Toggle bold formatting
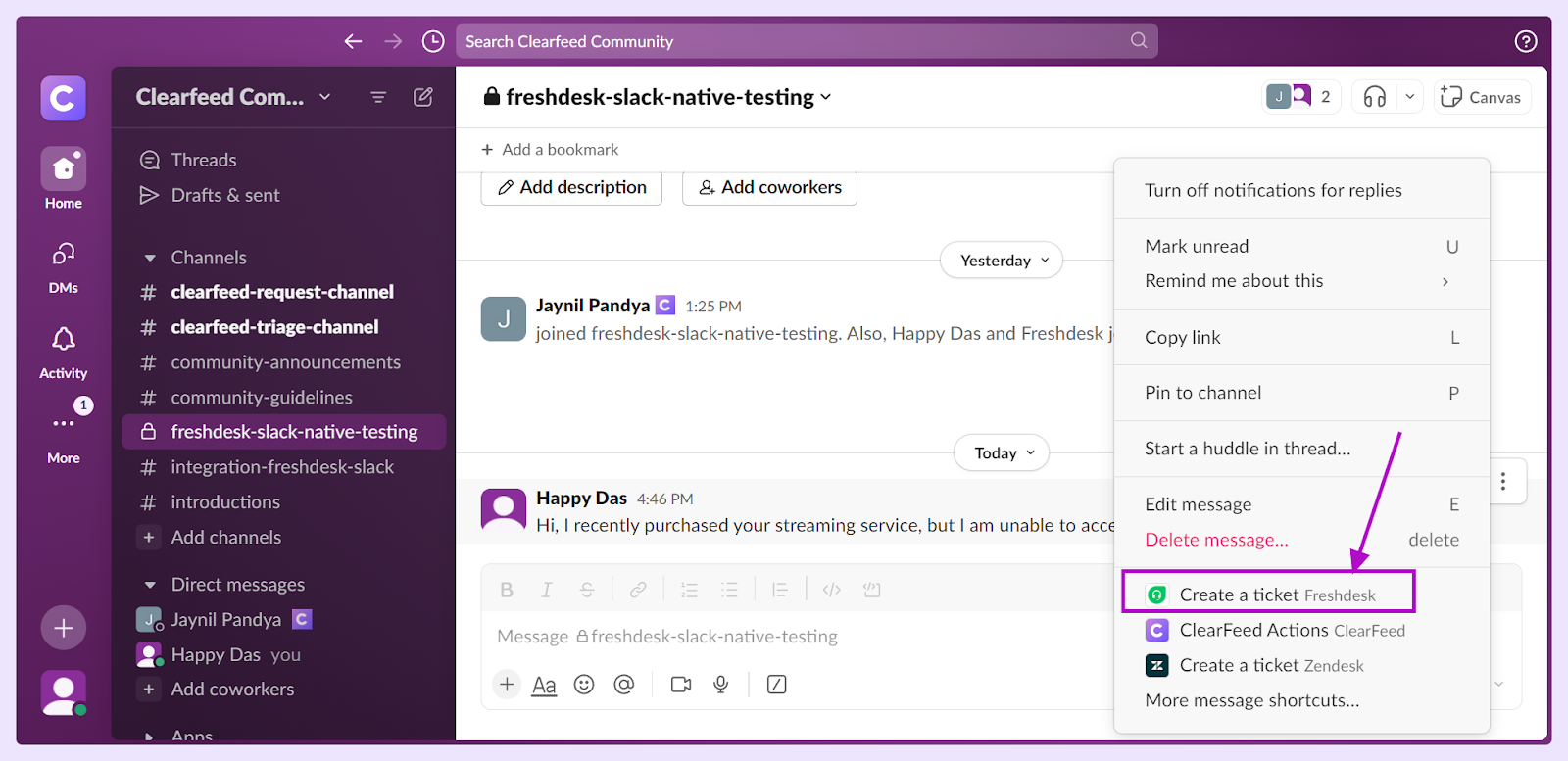Viewport: 1568px width, 761px height. (507, 590)
